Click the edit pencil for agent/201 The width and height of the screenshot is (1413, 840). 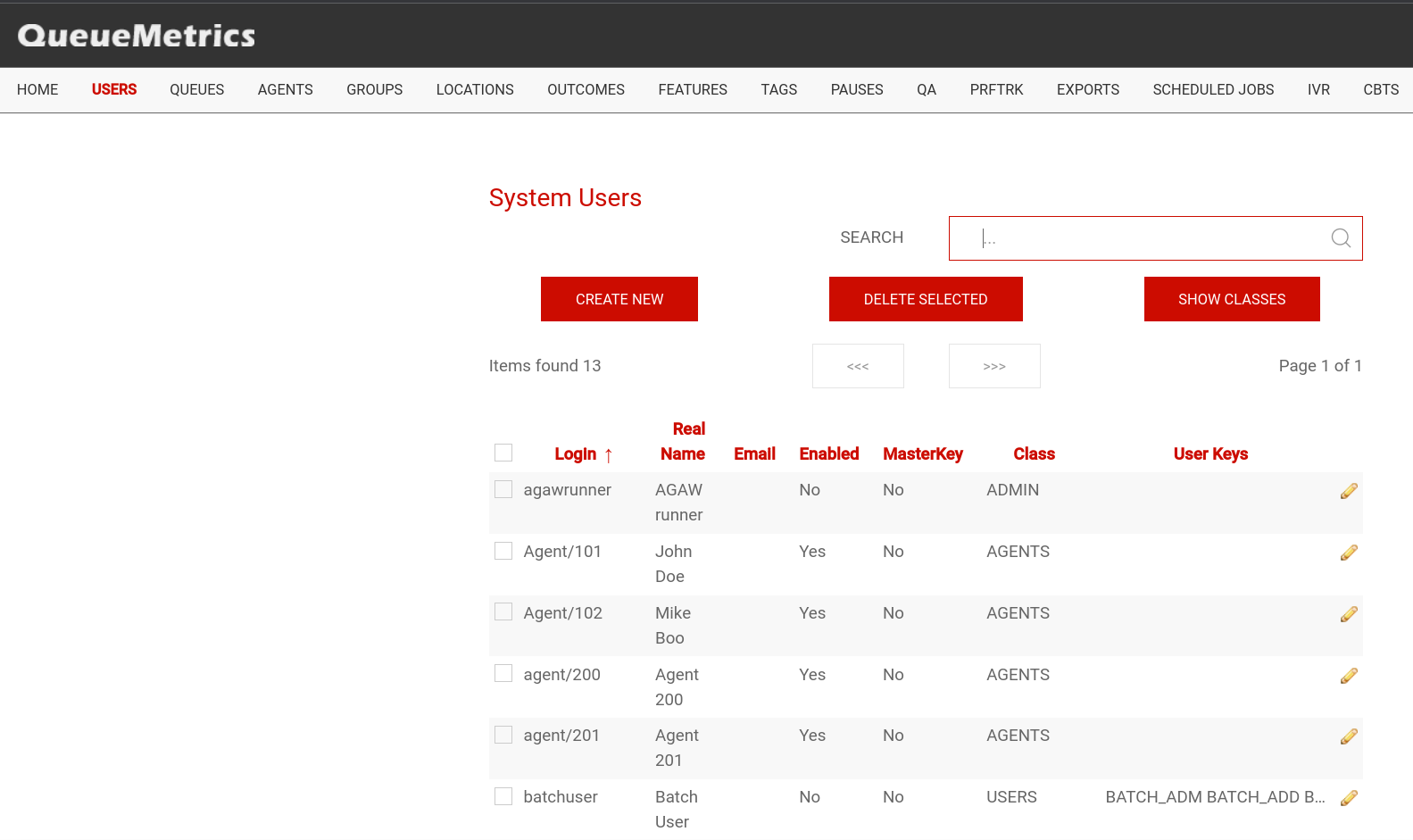tap(1349, 736)
